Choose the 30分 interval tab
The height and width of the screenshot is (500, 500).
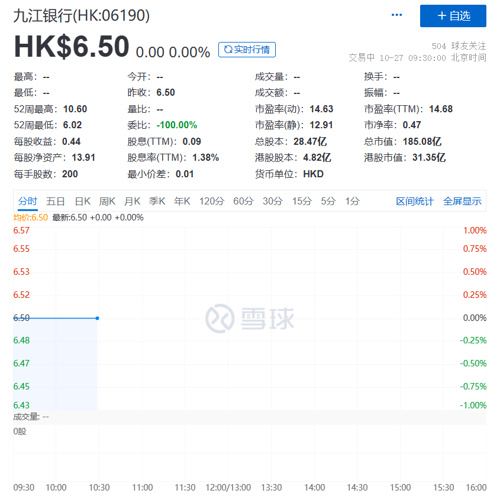pos(273,201)
